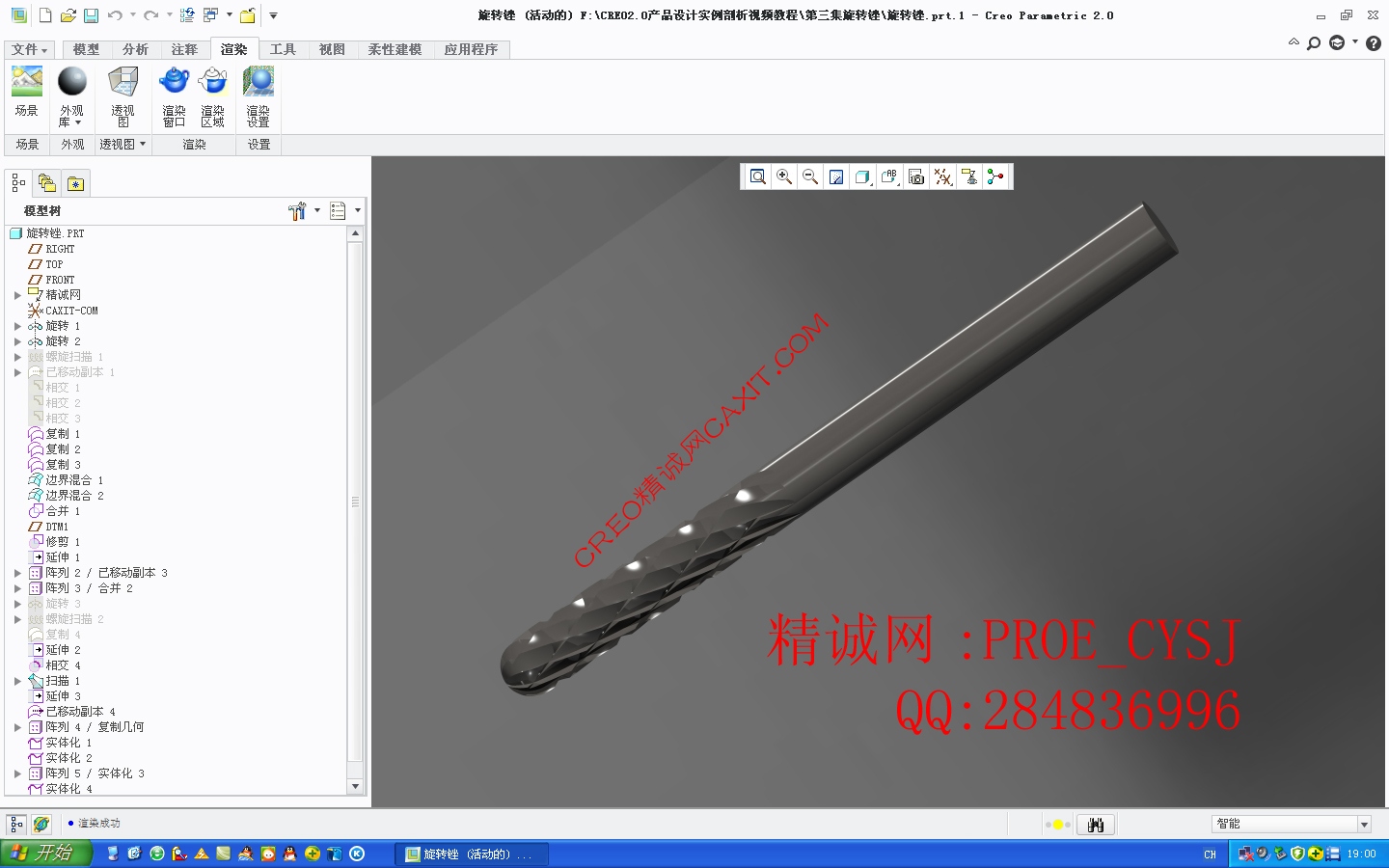Click the Zoom Out magnifier icon
1389x868 pixels.
810,176
